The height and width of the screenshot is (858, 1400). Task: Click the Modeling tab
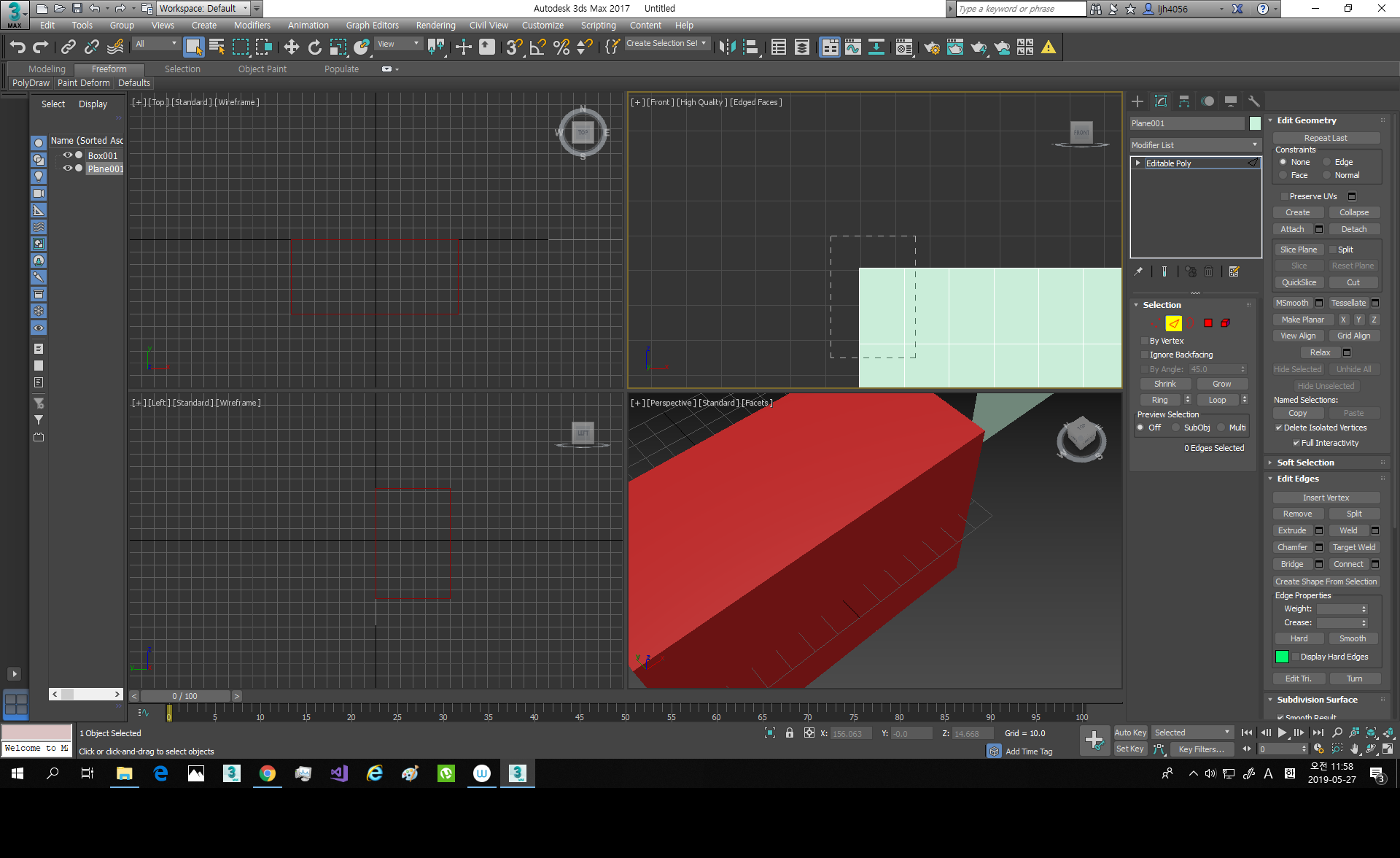point(46,68)
